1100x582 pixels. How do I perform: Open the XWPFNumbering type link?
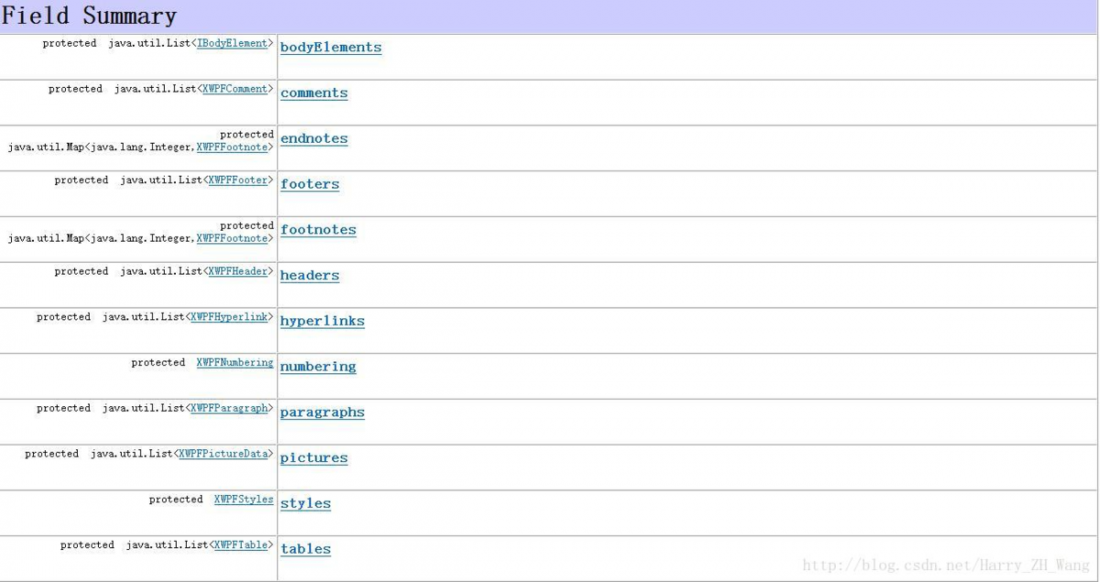tap(235, 362)
